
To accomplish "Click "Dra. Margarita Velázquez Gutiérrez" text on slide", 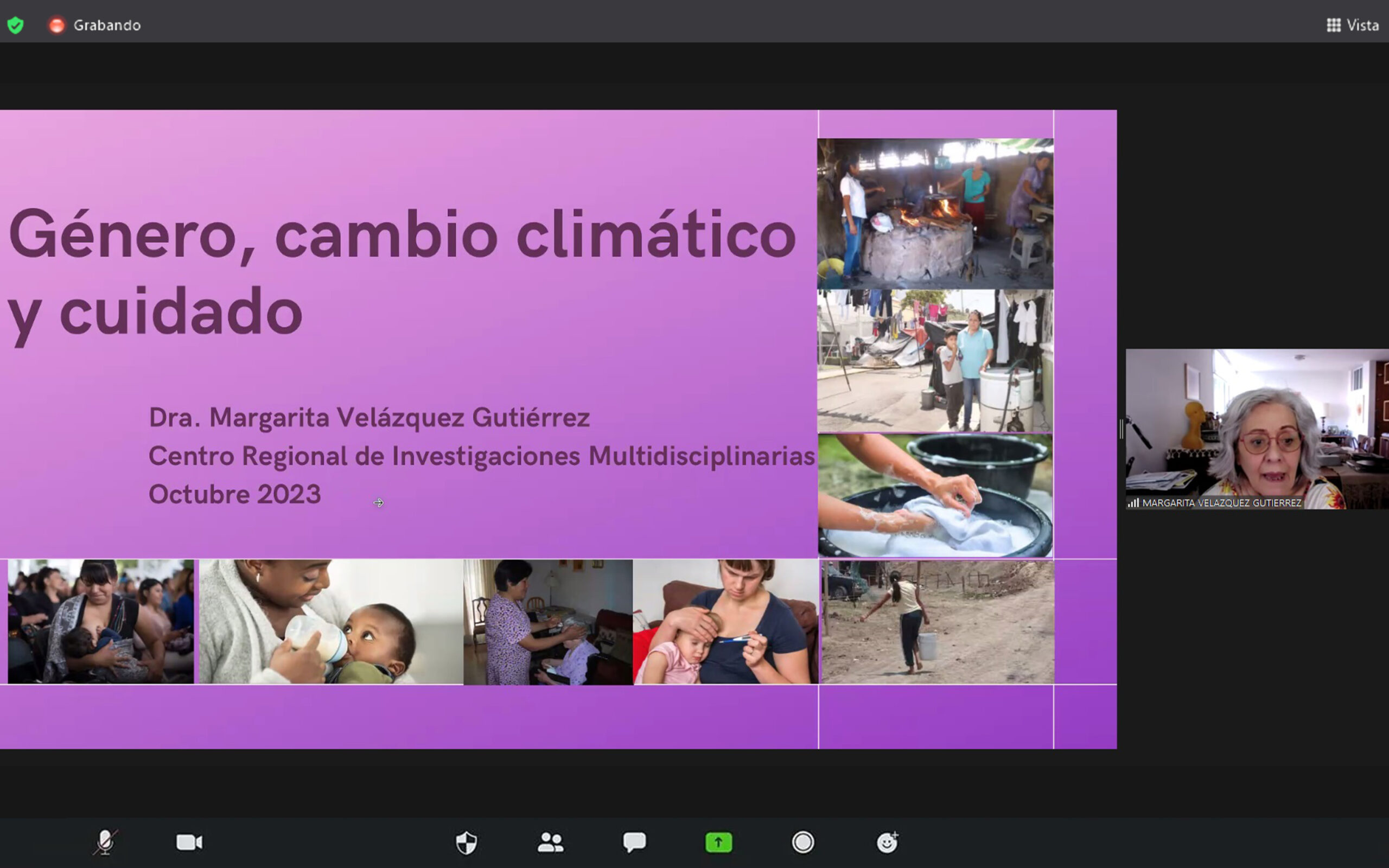I will point(369,418).
